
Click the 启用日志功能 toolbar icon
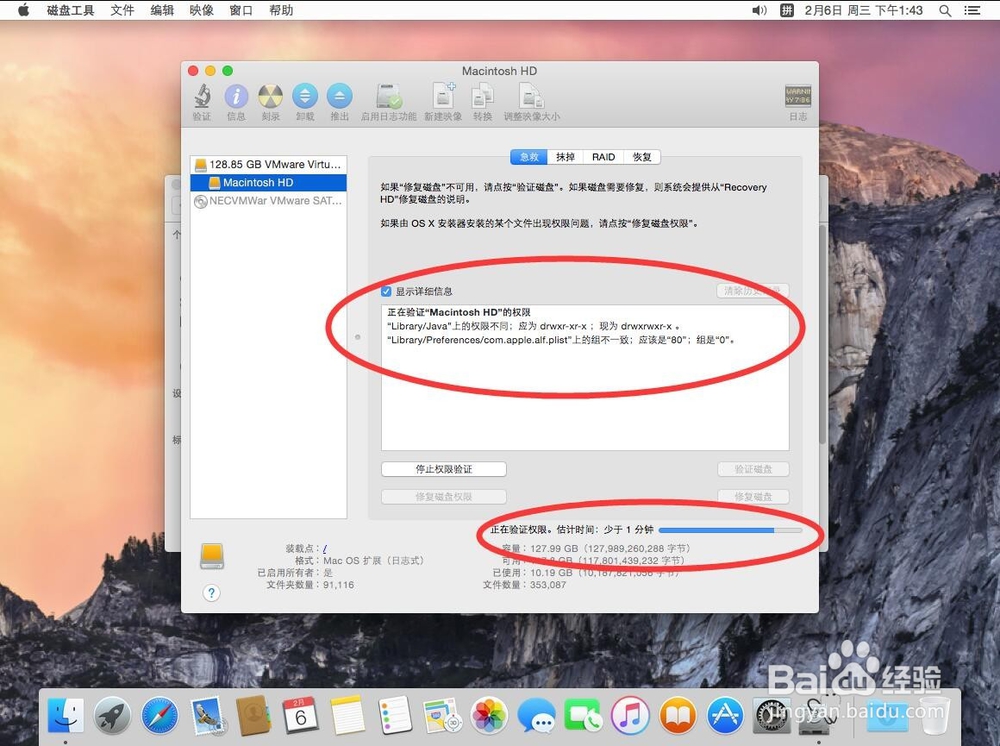(388, 98)
